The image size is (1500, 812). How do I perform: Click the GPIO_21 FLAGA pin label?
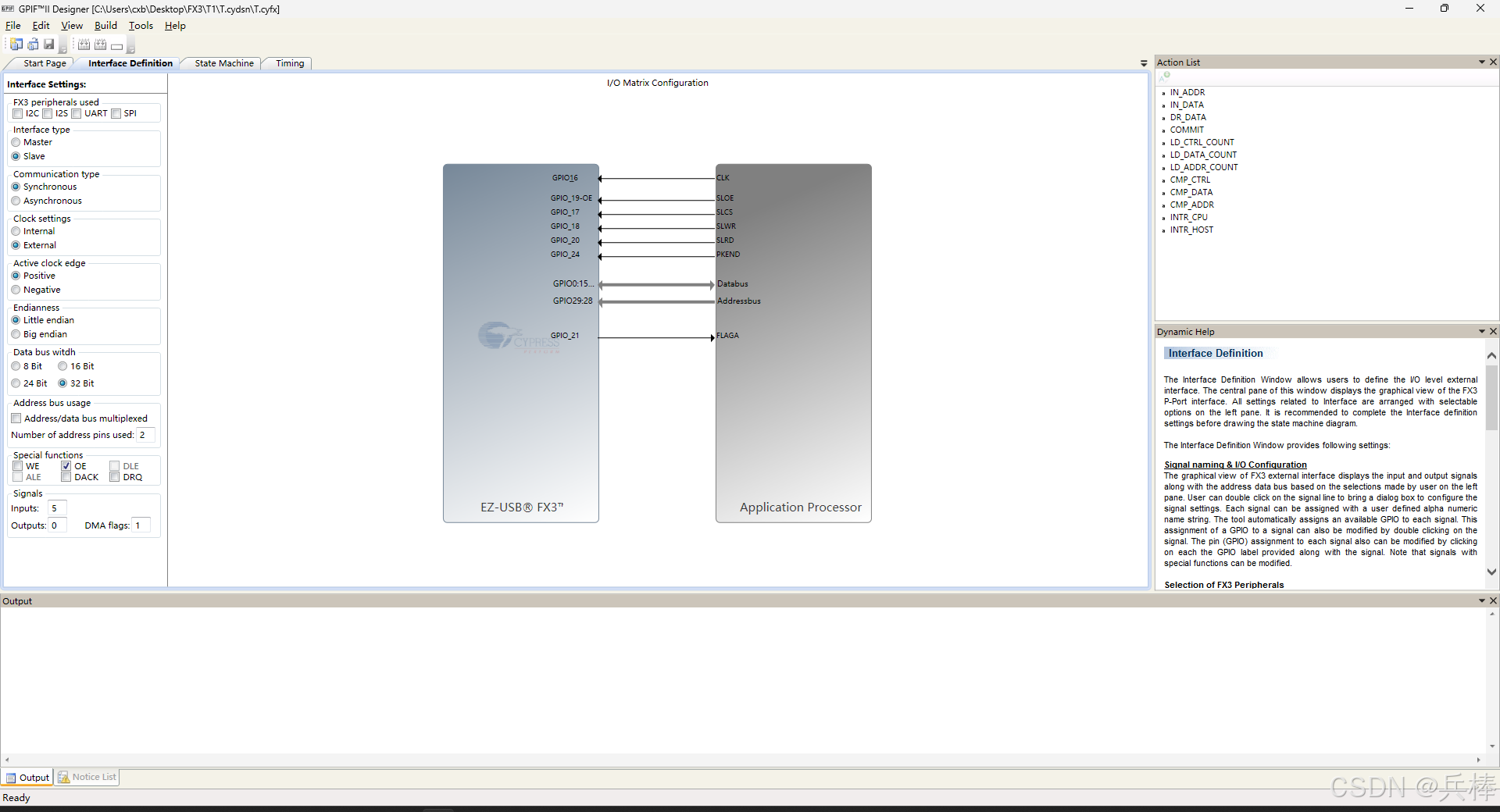(x=565, y=336)
